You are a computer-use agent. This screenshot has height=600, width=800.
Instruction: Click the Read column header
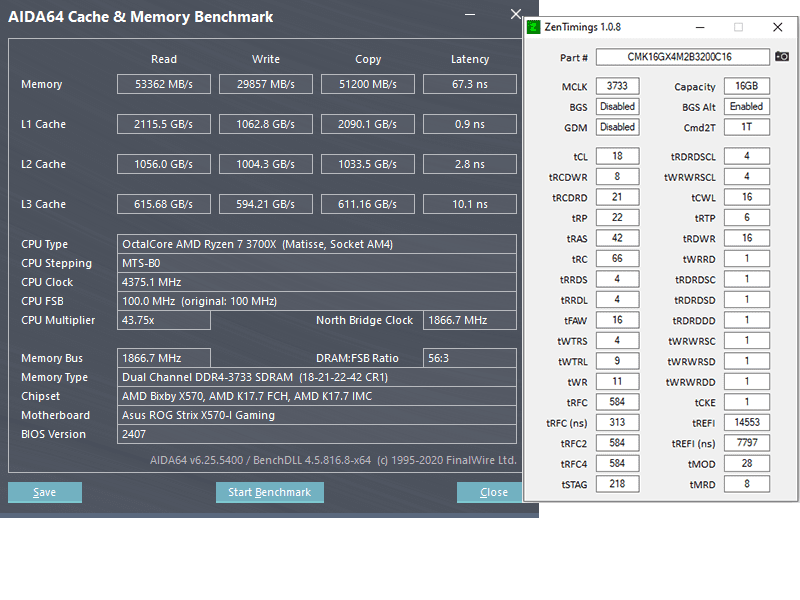pyautogui.click(x=164, y=59)
